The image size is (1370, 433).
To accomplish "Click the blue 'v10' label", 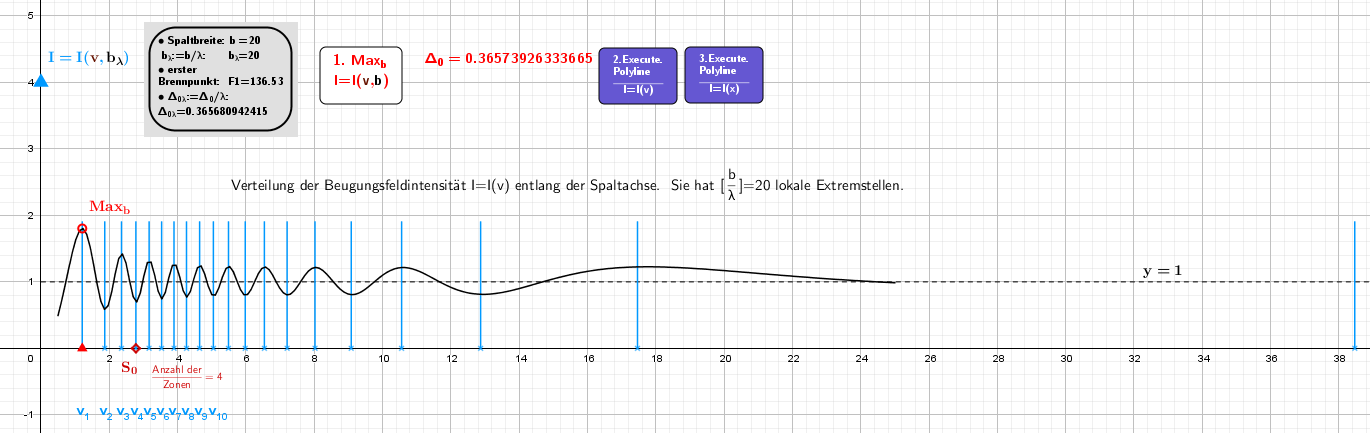I will point(220,412).
